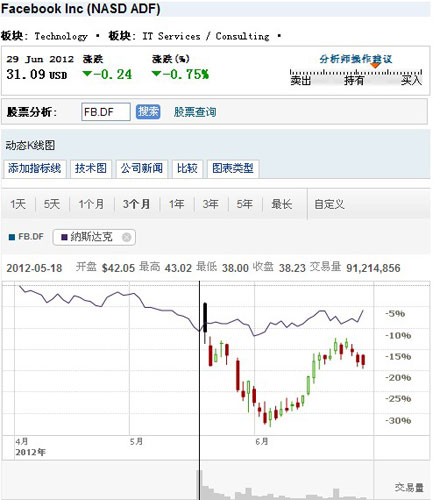Click the purple 納斯达克 legend square
The height and width of the screenshot is (500, 433).
64,237
